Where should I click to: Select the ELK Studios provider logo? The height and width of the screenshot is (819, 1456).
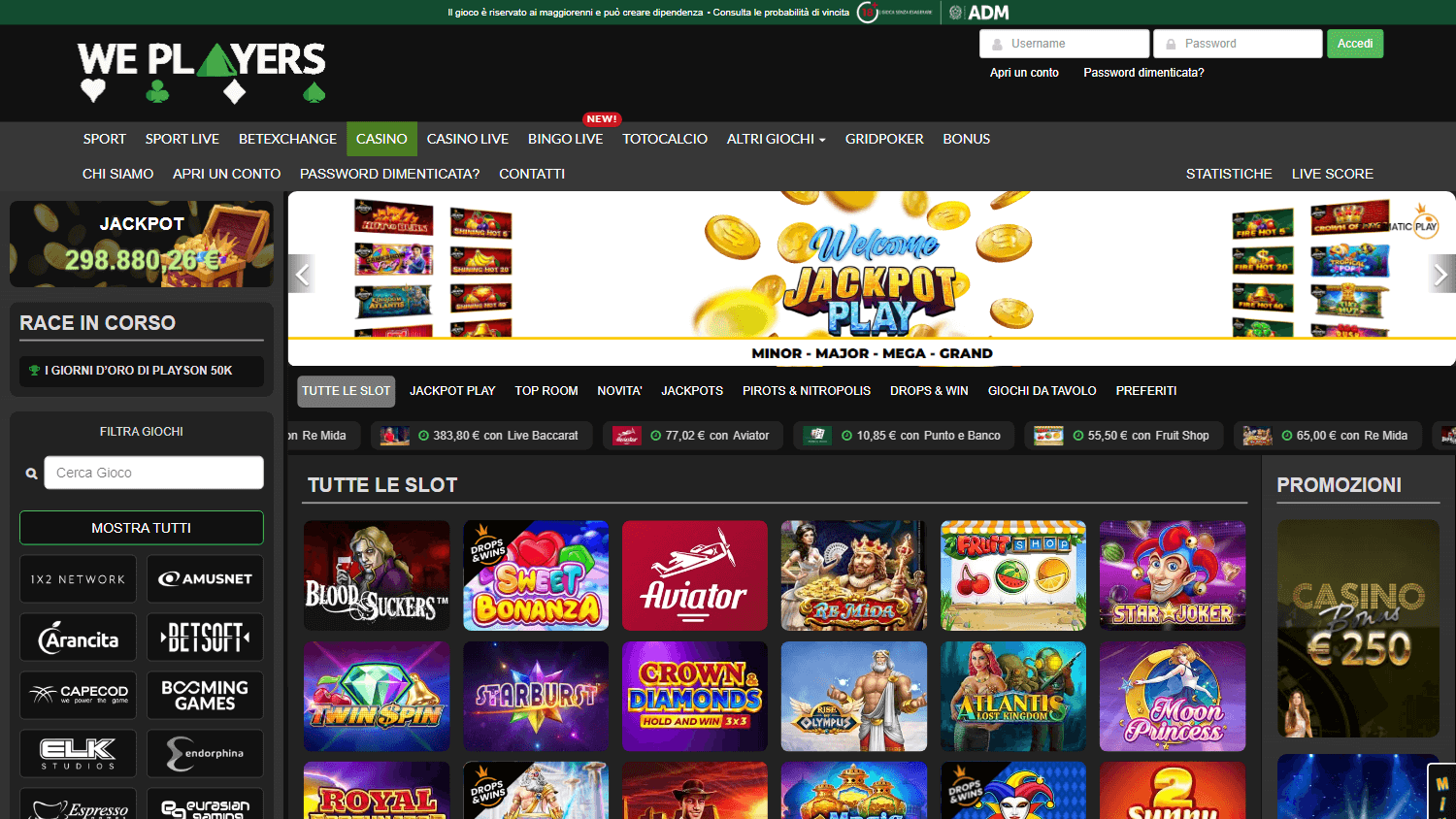79,754
